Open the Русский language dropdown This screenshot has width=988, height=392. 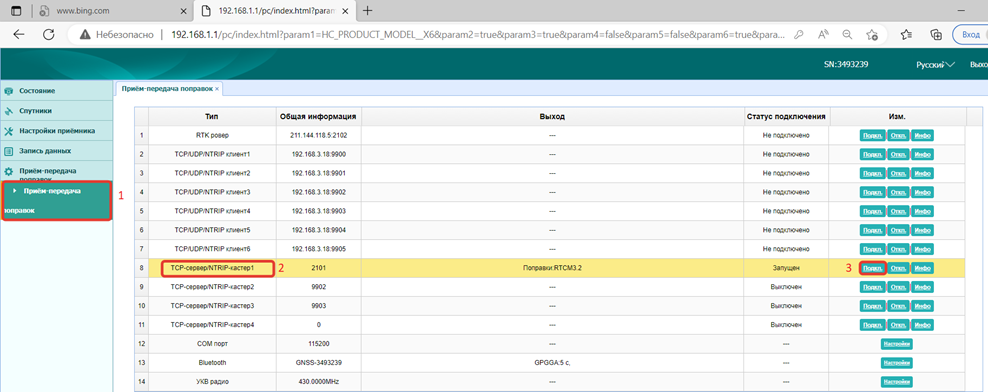pos(935,64)
